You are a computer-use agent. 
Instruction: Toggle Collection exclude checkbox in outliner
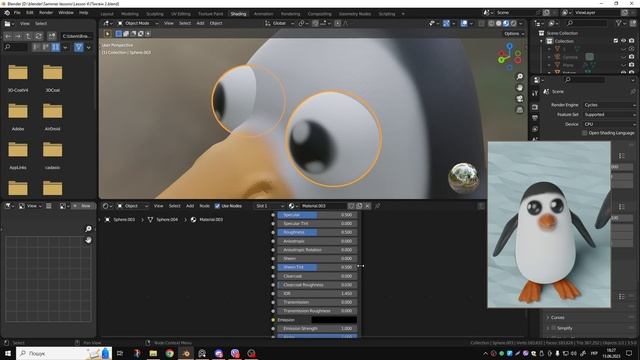616,41
